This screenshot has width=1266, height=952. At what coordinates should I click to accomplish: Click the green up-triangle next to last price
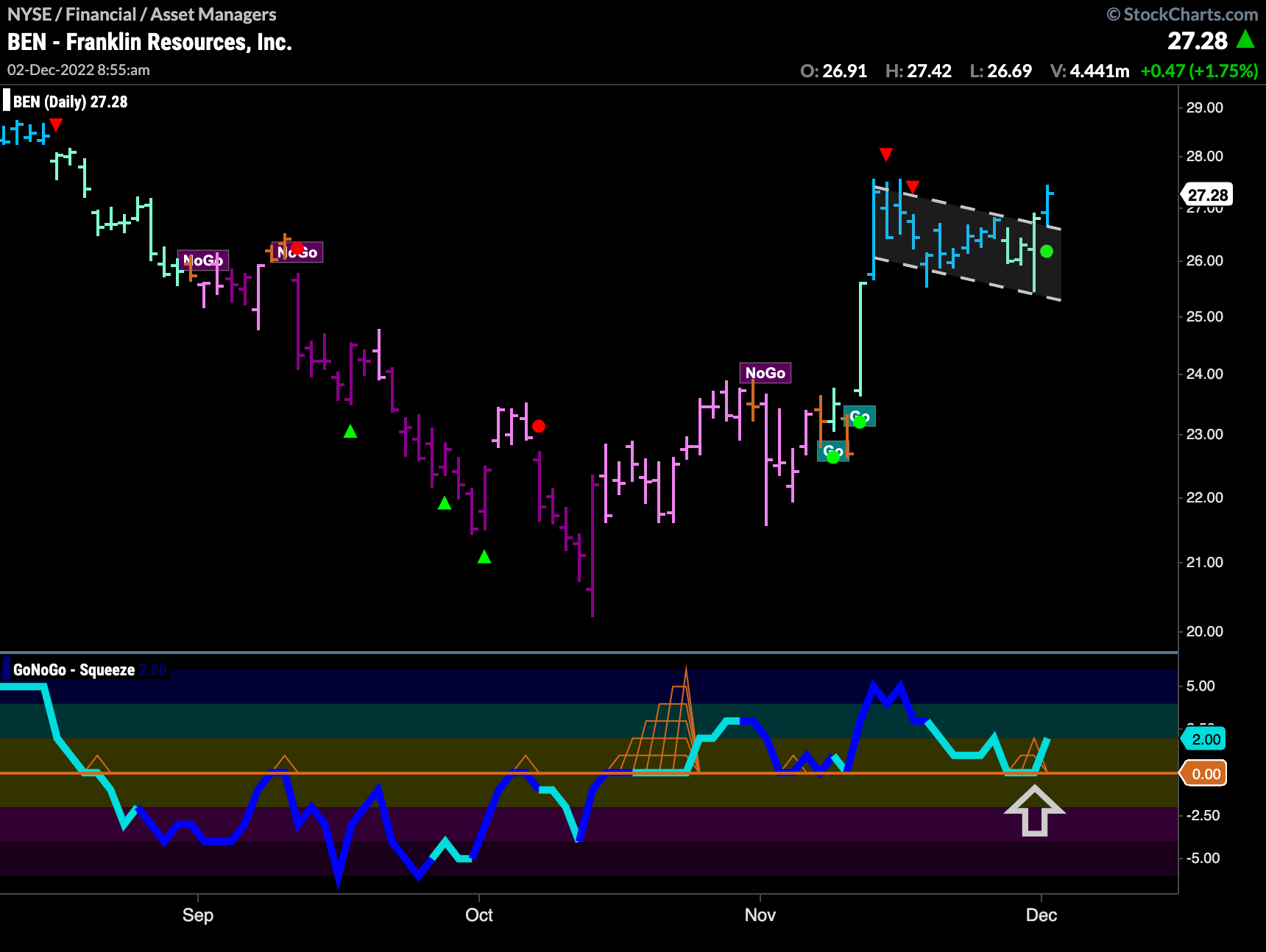coord(1245,39)
